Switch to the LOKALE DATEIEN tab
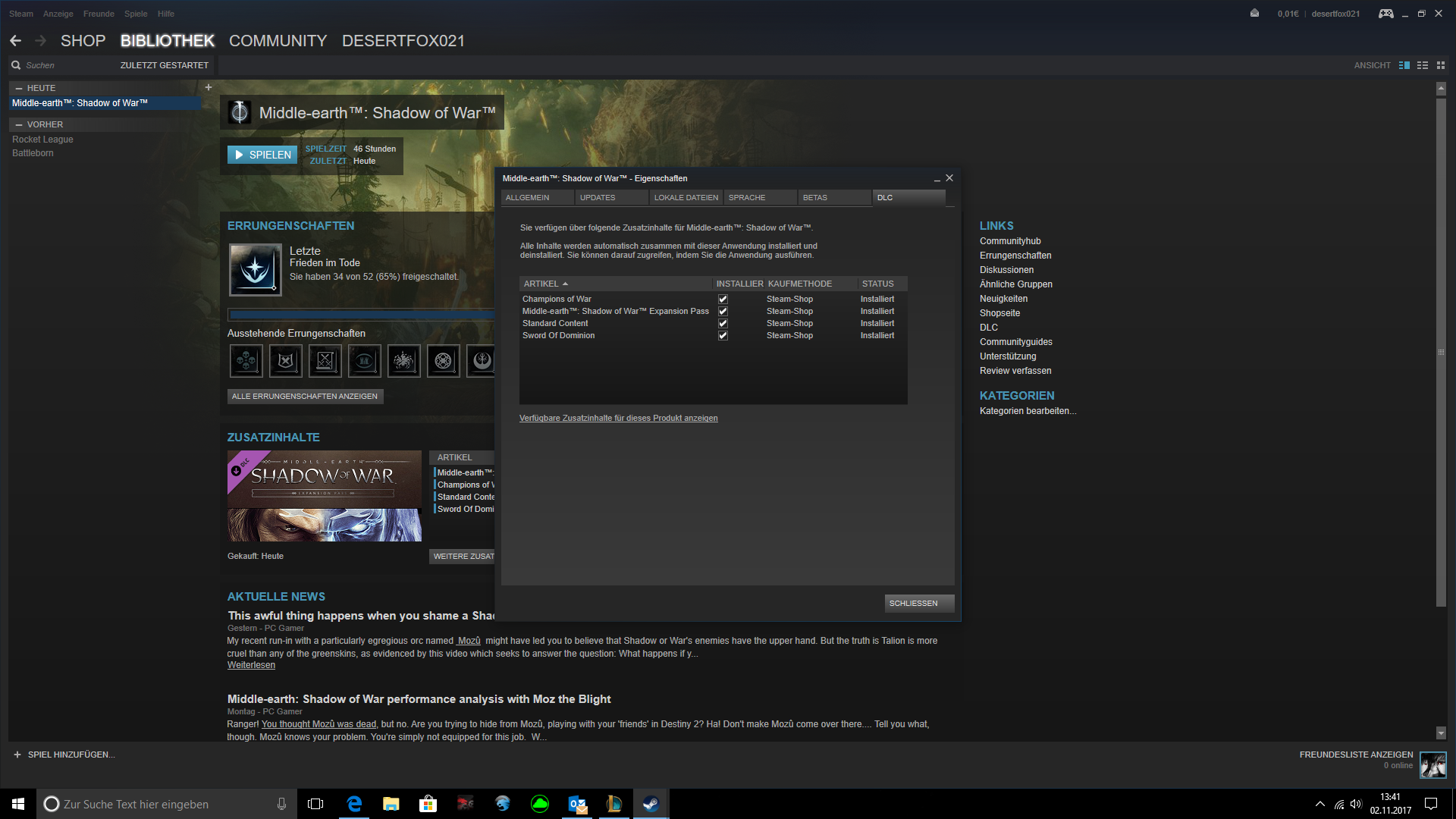This screenshot has width=1456, height=819. tap(686, 198)
